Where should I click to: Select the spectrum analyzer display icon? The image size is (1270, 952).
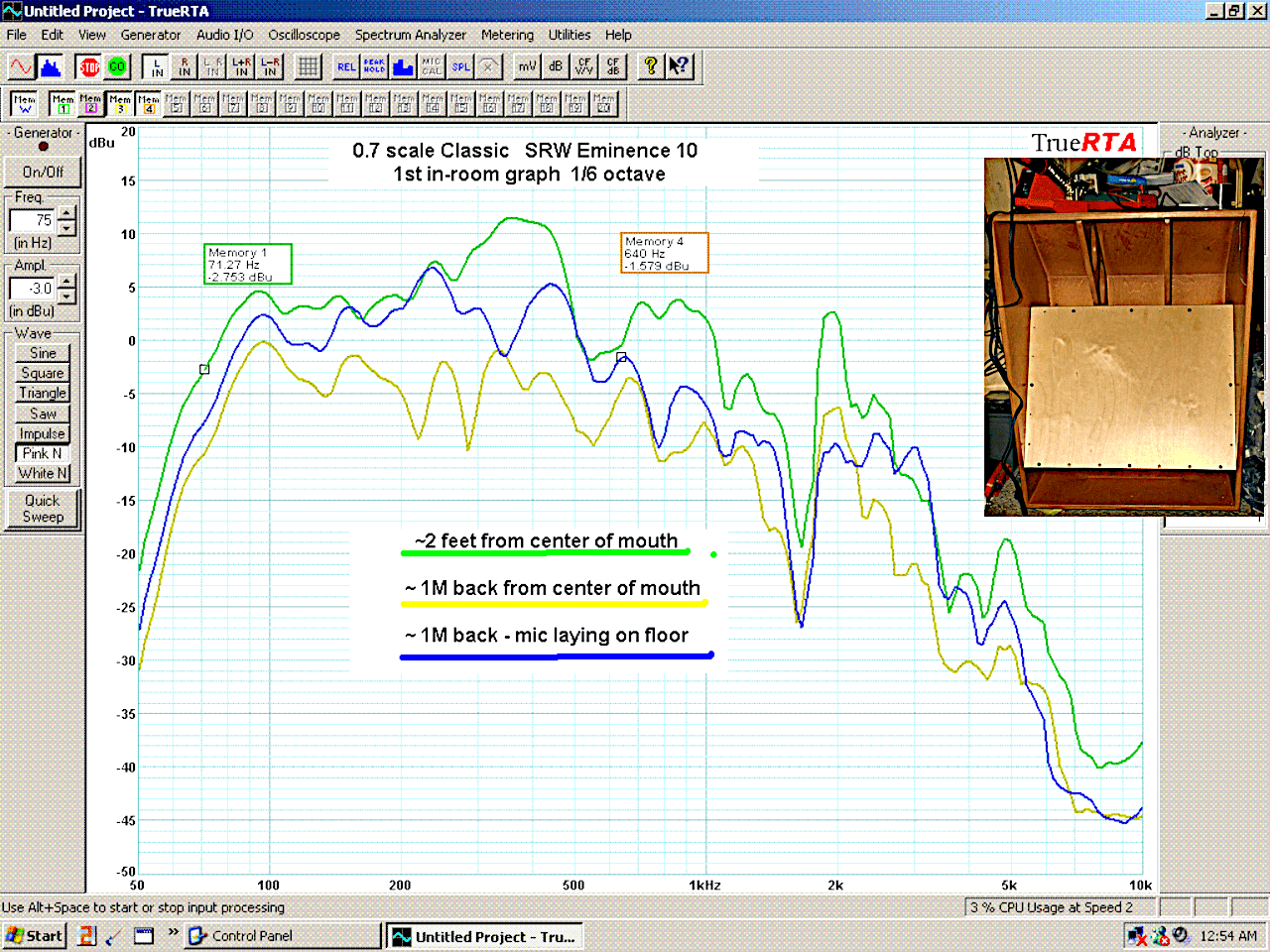[x=50, y=66]
